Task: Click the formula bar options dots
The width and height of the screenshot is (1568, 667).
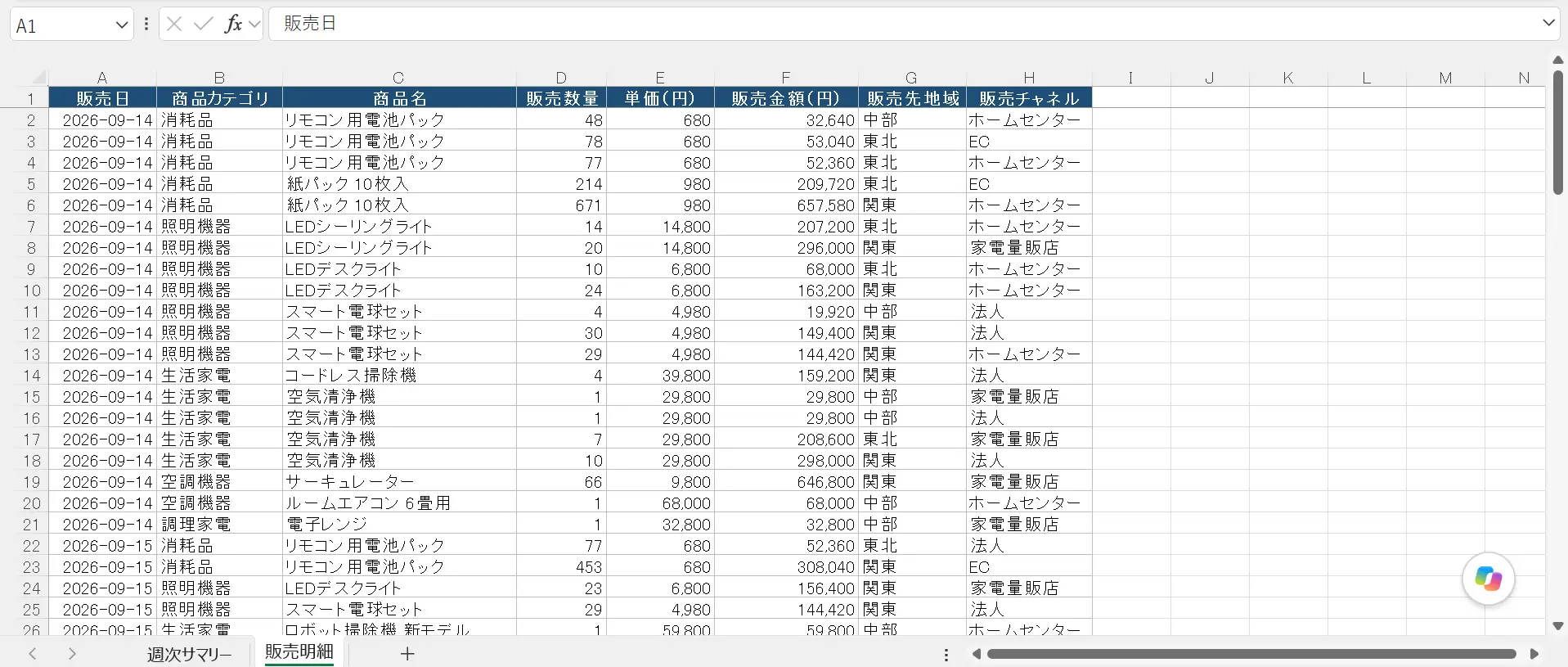Action: click(x=146, y=25)
